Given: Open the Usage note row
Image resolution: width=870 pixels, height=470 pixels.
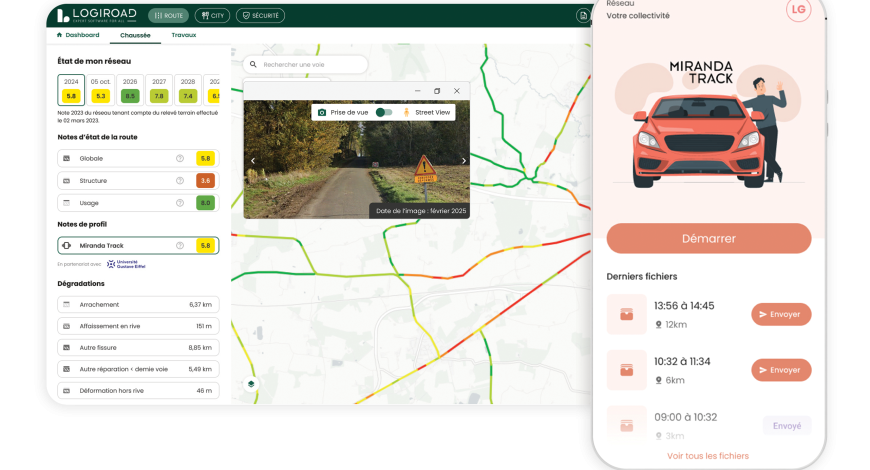Looking at the screenshot, I should (138, 203).
